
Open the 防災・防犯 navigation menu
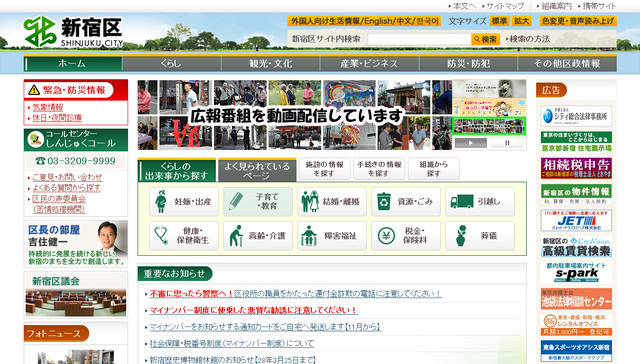(x=468, y=64)
